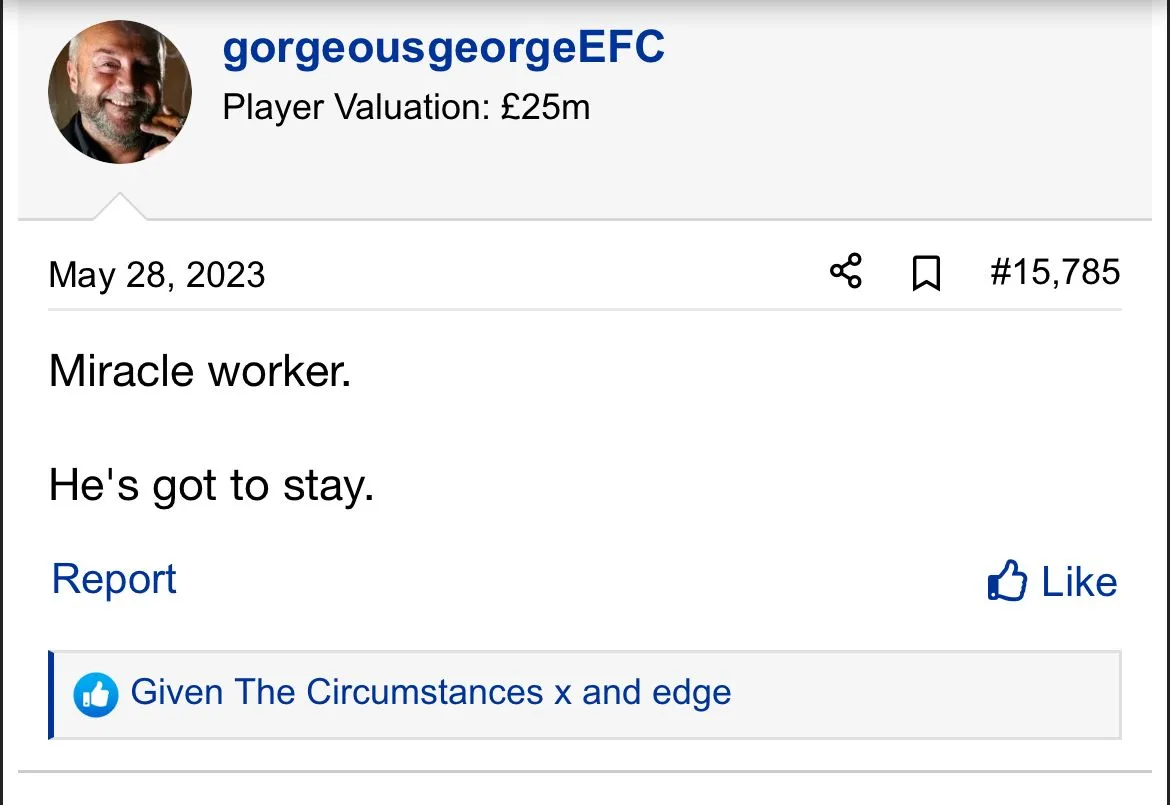Viewport: 1170px width, 805px height.
Task: Open the post permalink #15,785
Action: pyautogui.click(x=1054, y=272)
